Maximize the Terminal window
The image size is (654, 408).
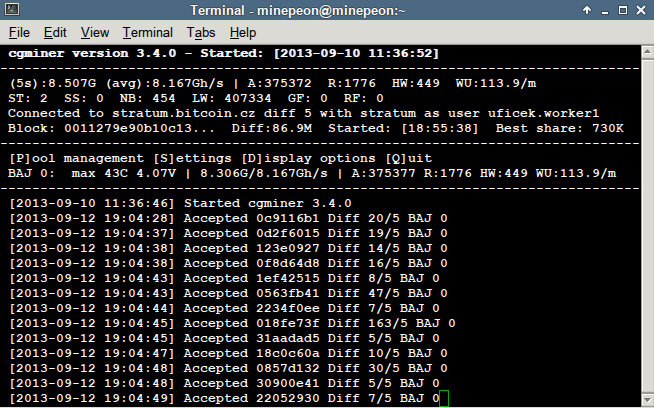point(622,11)
